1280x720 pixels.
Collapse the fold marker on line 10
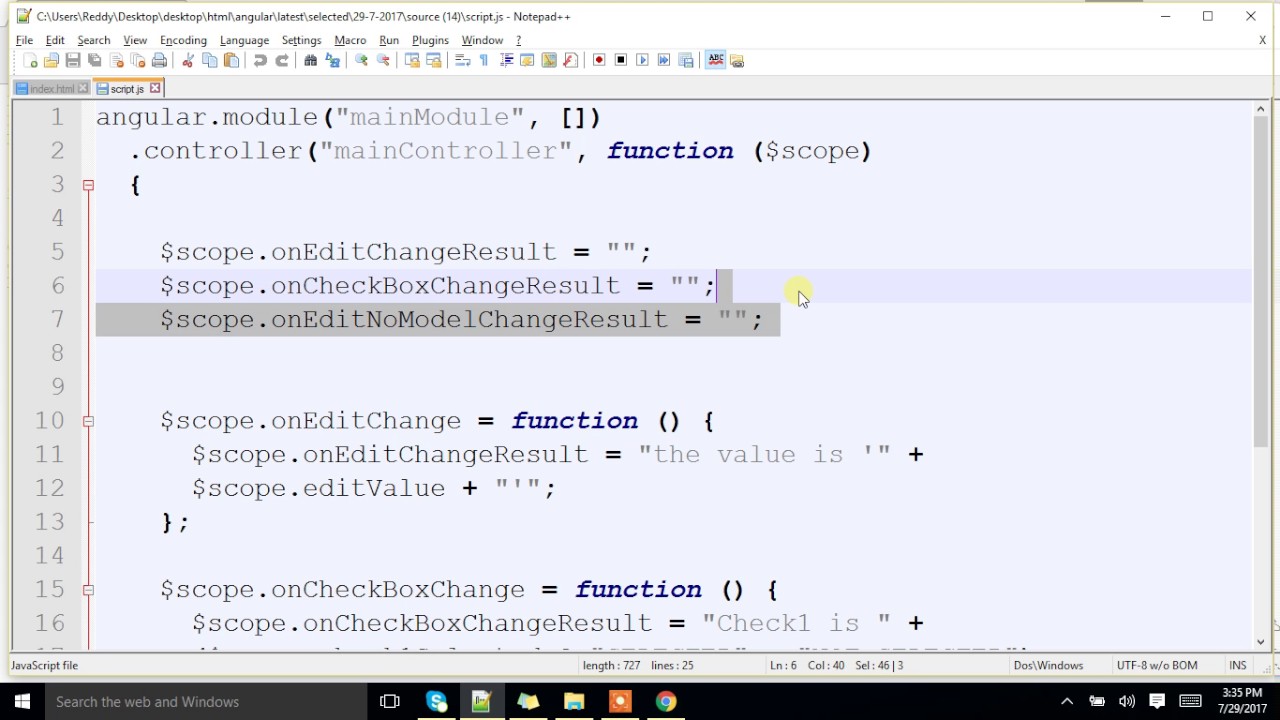tap(88, 421)
